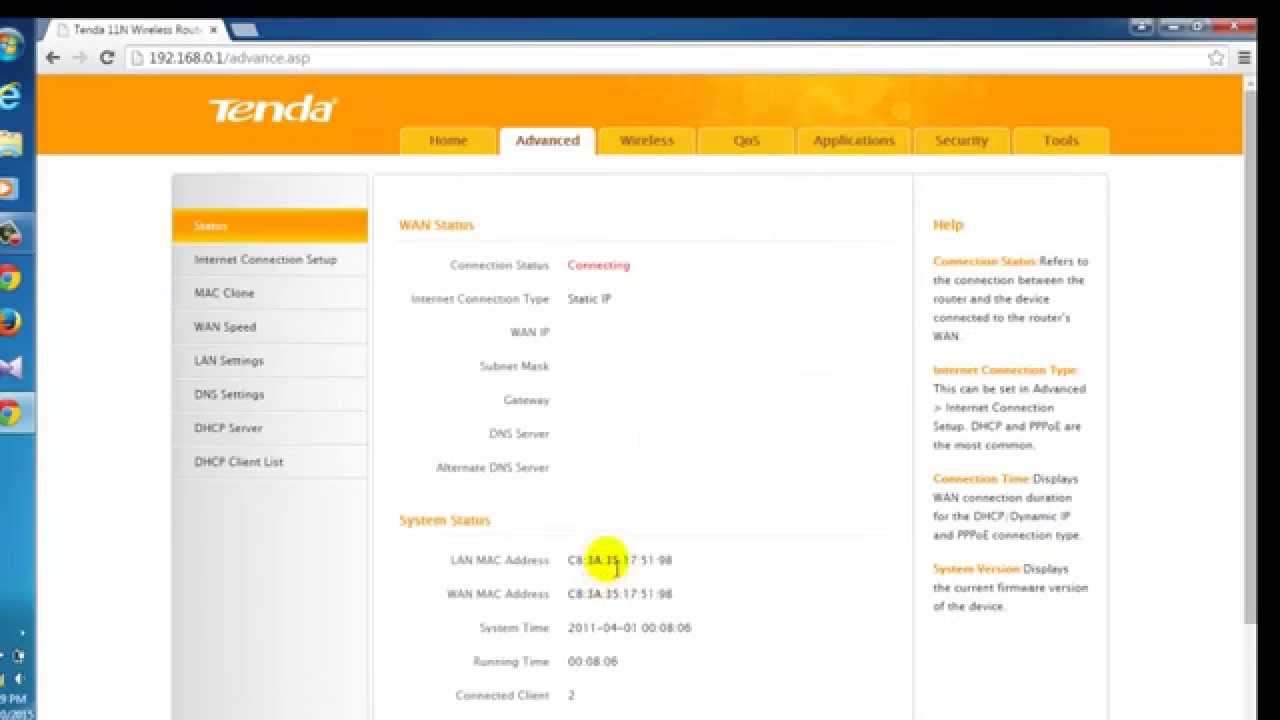Open Internet Connection Setup in sidebar
Screen dimensions: 1280x720
tap(270, 260)
